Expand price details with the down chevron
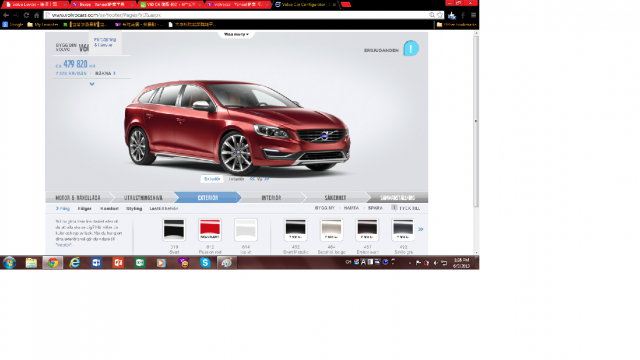The image size is (640, 360). point(92,84)
